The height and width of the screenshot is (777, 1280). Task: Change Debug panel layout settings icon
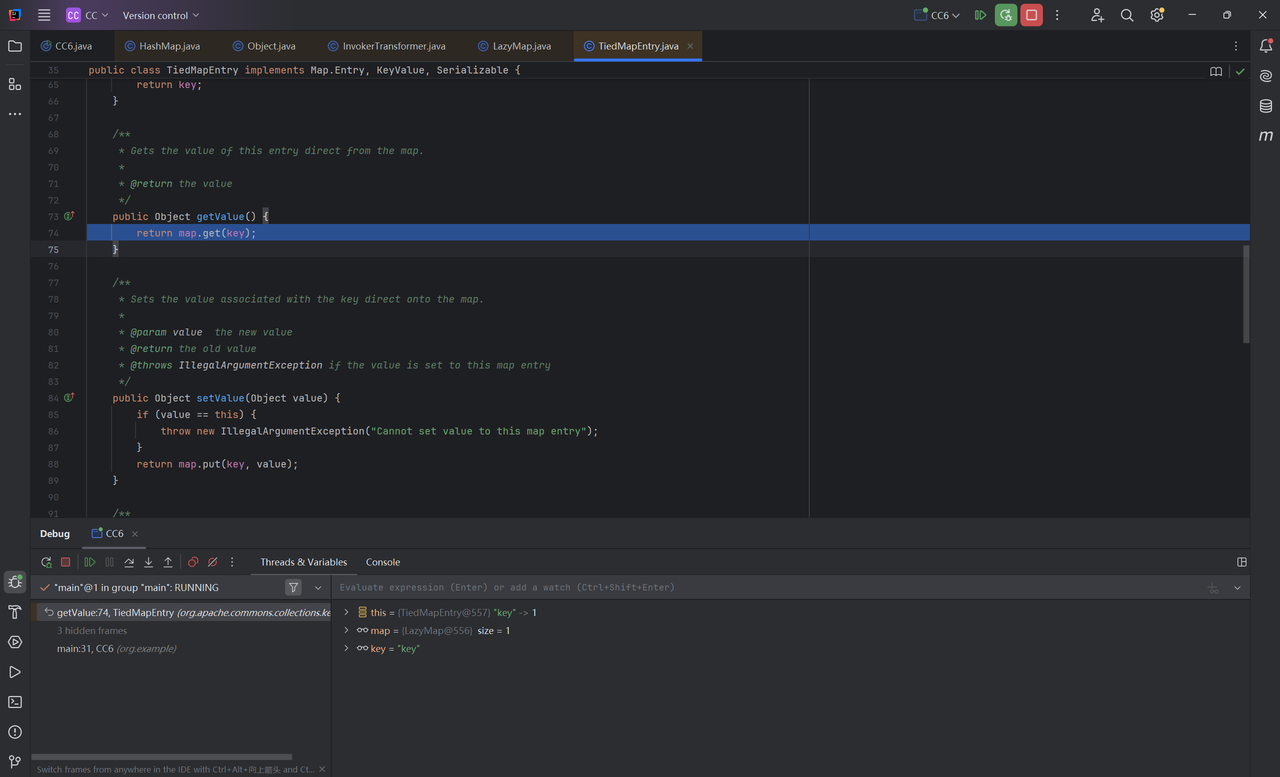(x=1242, y=562)
